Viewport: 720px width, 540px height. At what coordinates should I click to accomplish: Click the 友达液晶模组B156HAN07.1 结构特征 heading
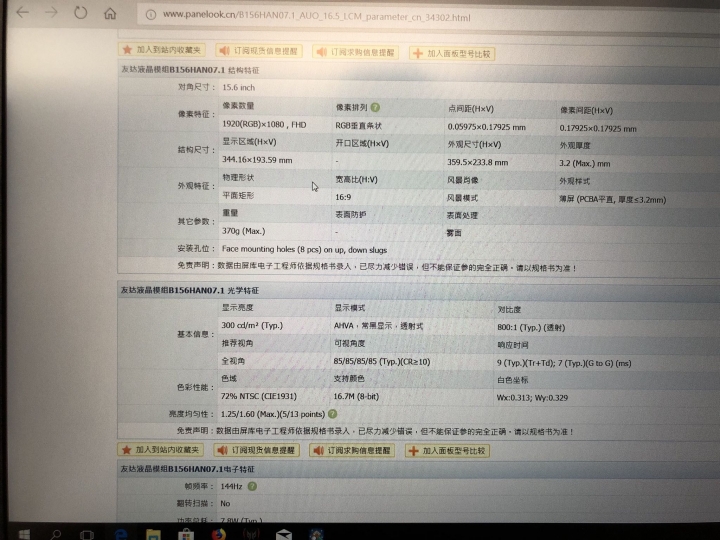[x=190, y=70]
